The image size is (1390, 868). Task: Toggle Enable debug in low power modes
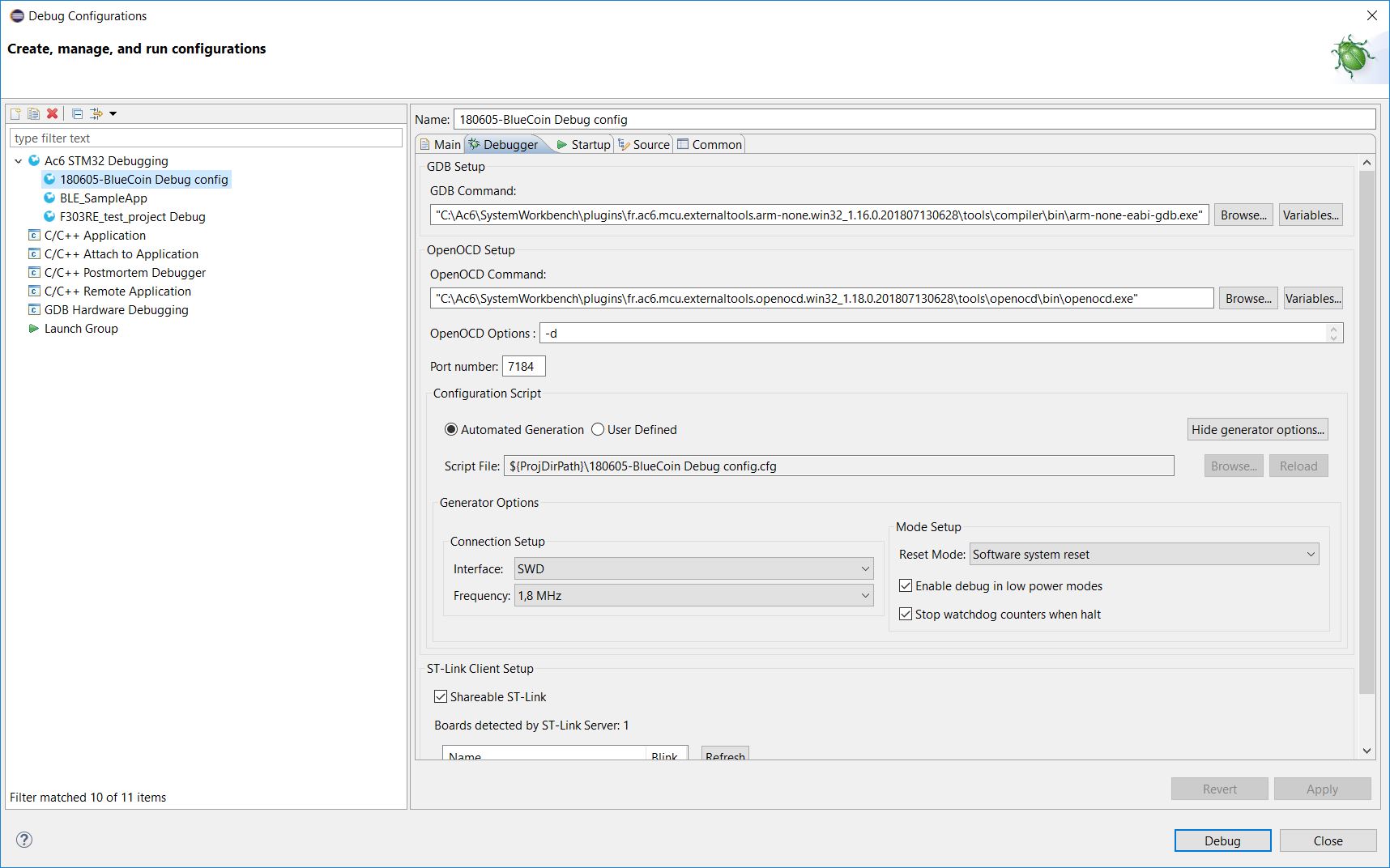tap(906, 586)
